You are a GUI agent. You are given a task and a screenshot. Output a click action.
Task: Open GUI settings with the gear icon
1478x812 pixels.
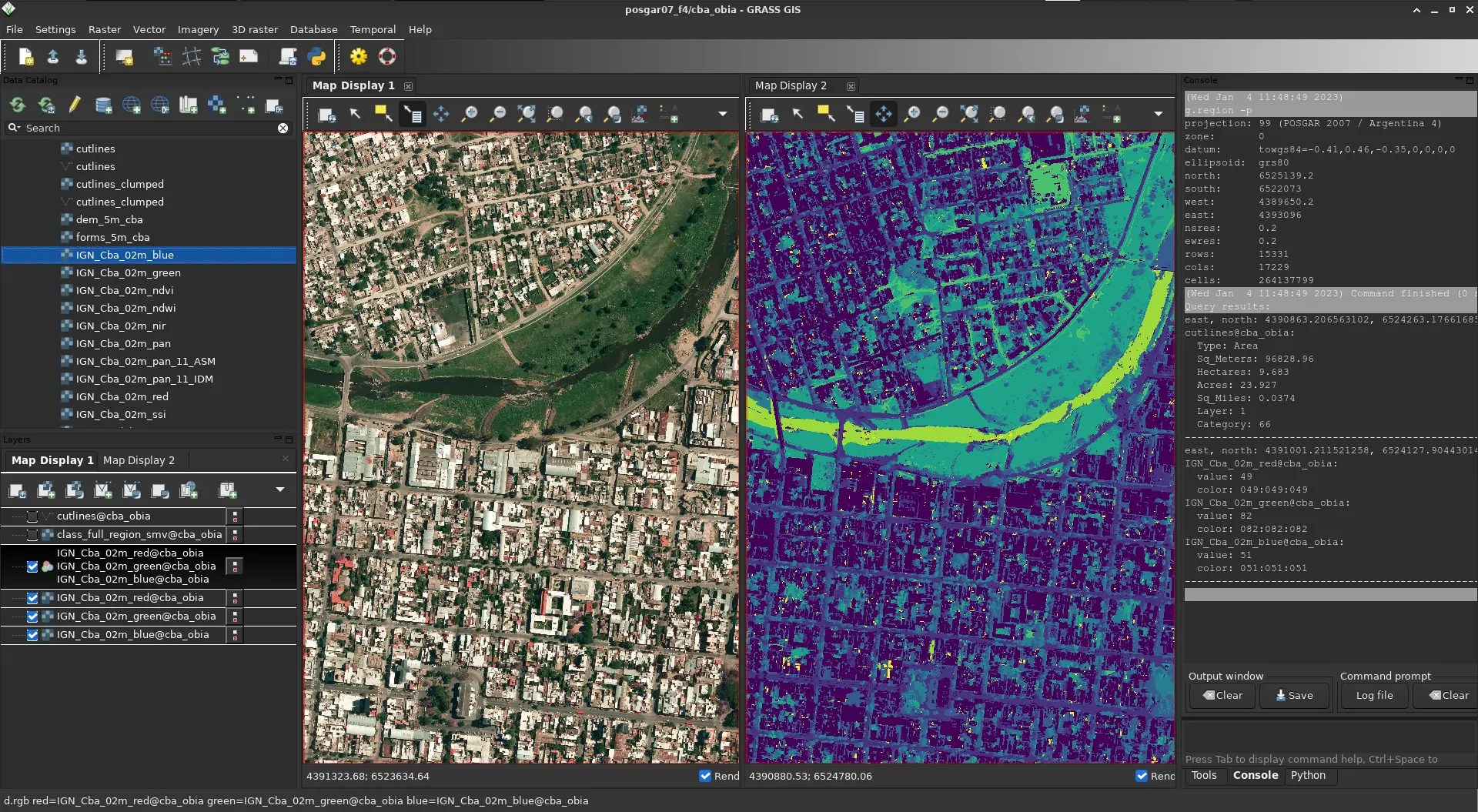358,56
